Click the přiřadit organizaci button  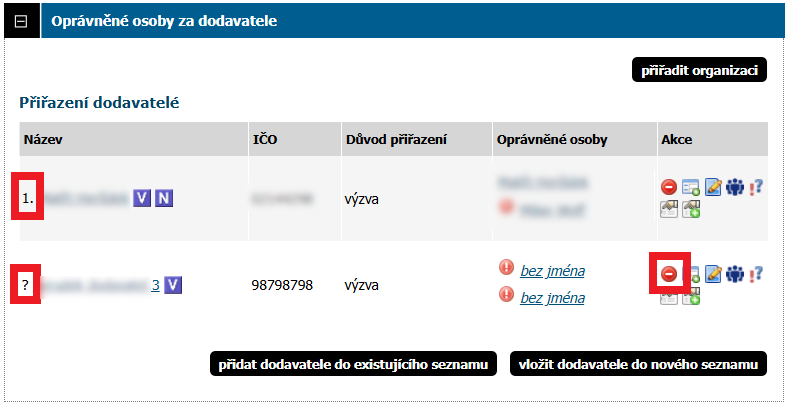click(x=698, y=70)
